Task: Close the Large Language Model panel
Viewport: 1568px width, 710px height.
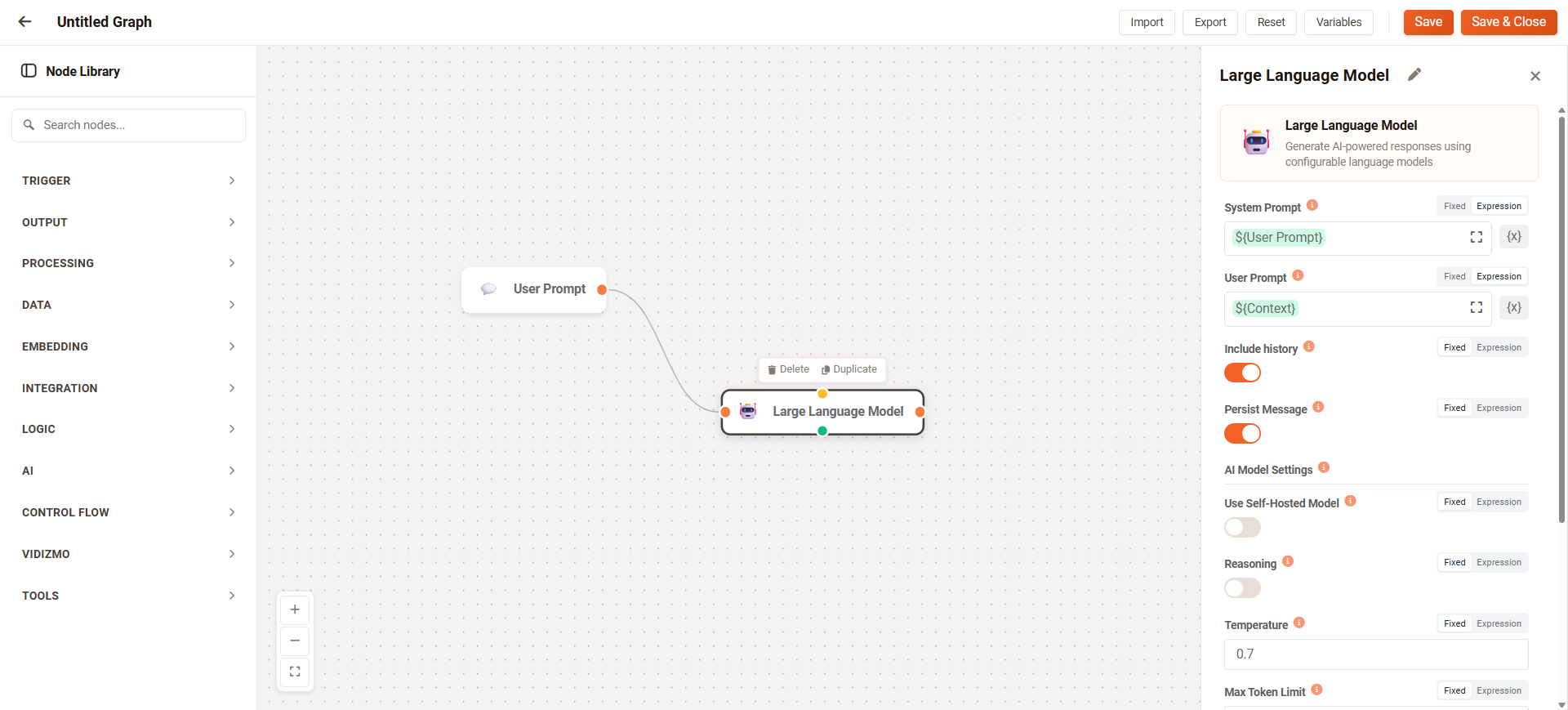Action: click(x=1535, y=76)
